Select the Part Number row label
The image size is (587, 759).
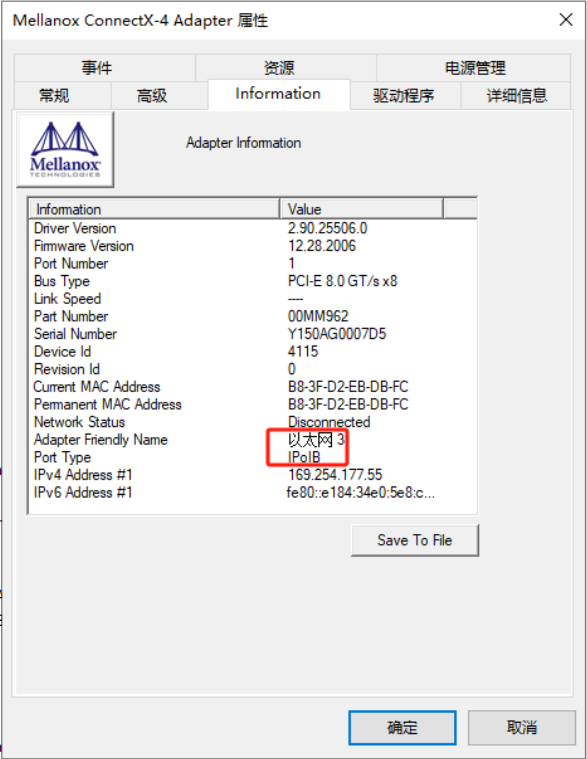coord(71,316)
